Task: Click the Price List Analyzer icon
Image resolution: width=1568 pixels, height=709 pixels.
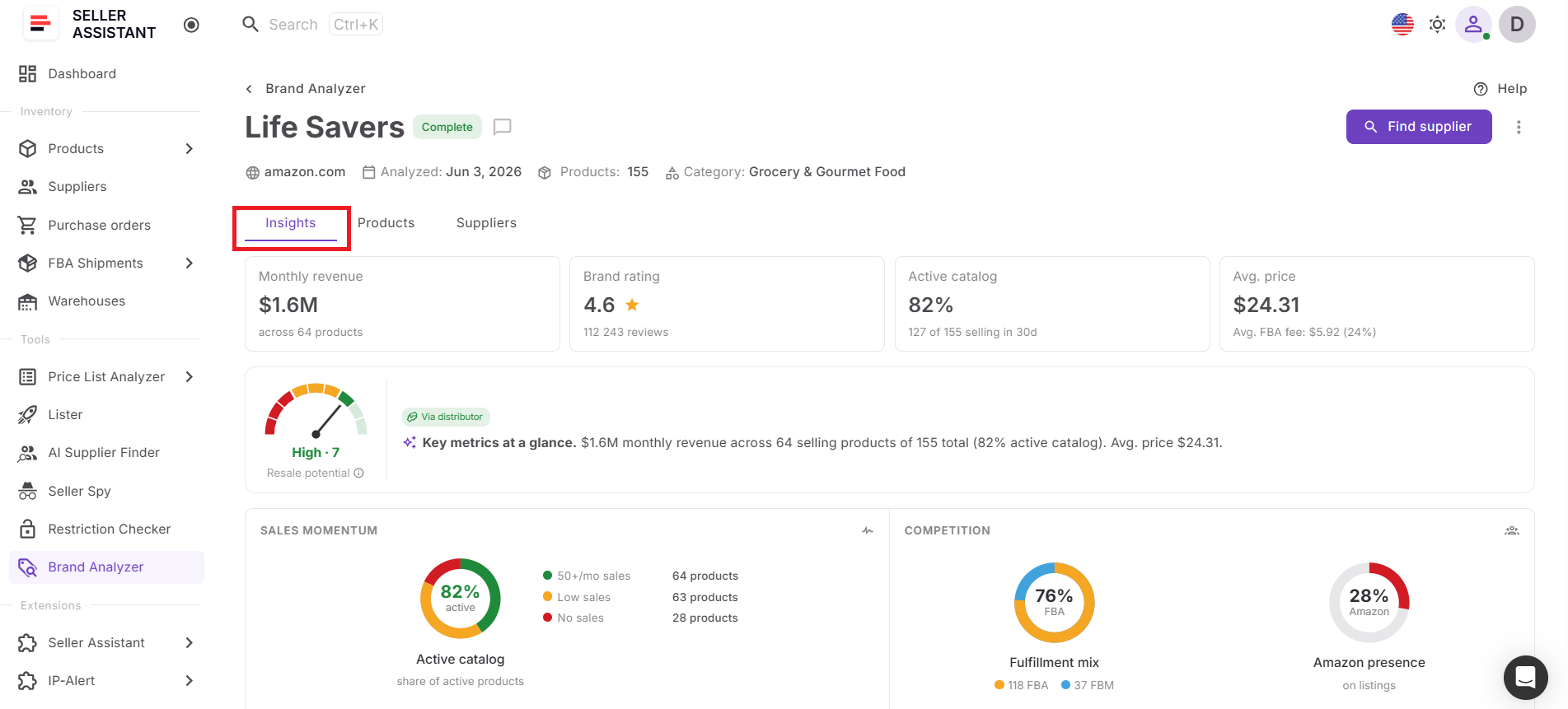Action: pyautogui.click(x=28, y=377)
